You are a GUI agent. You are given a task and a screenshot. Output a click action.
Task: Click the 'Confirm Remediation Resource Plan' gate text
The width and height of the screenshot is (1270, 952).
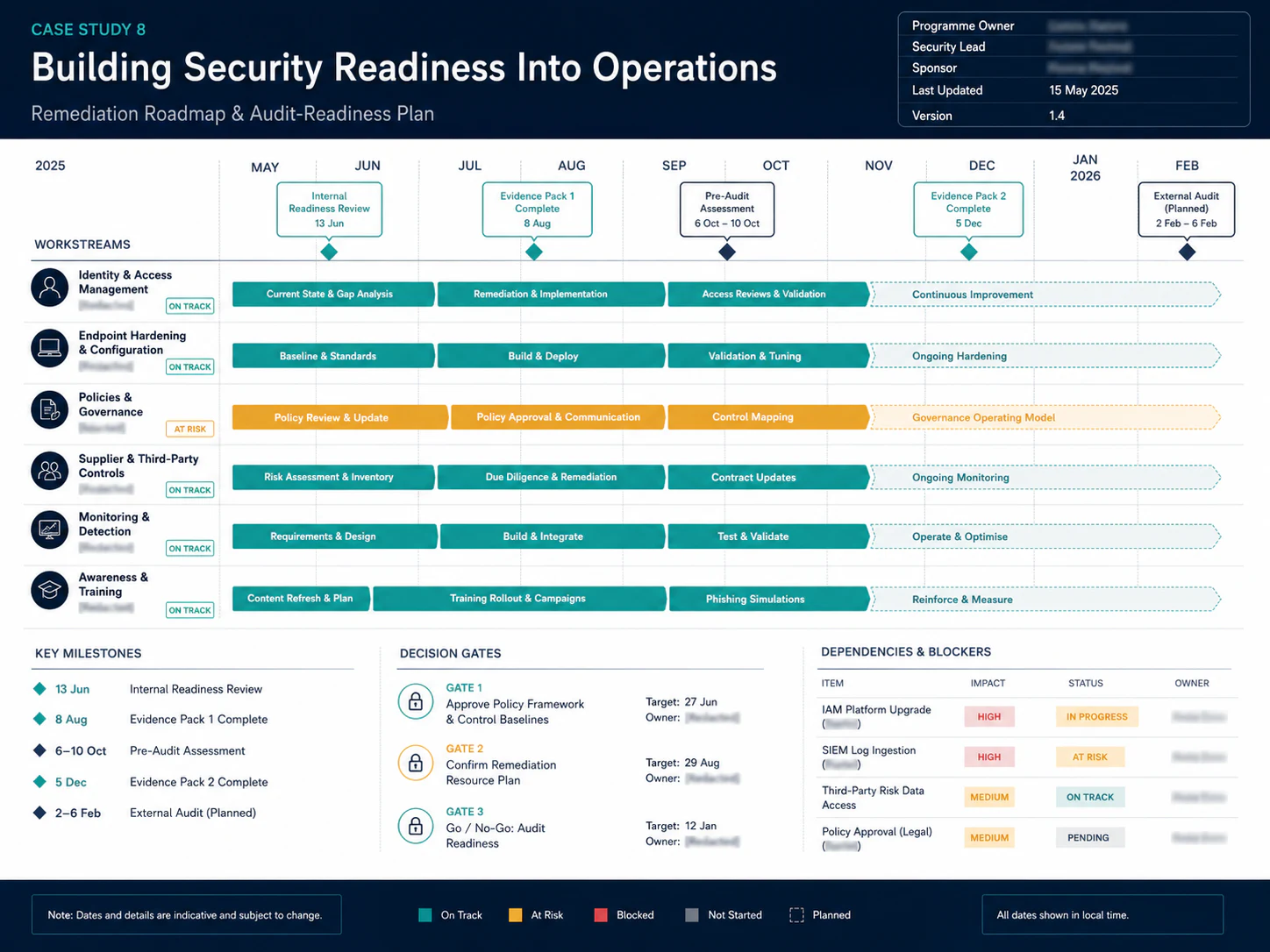click(x=501, y=772)
